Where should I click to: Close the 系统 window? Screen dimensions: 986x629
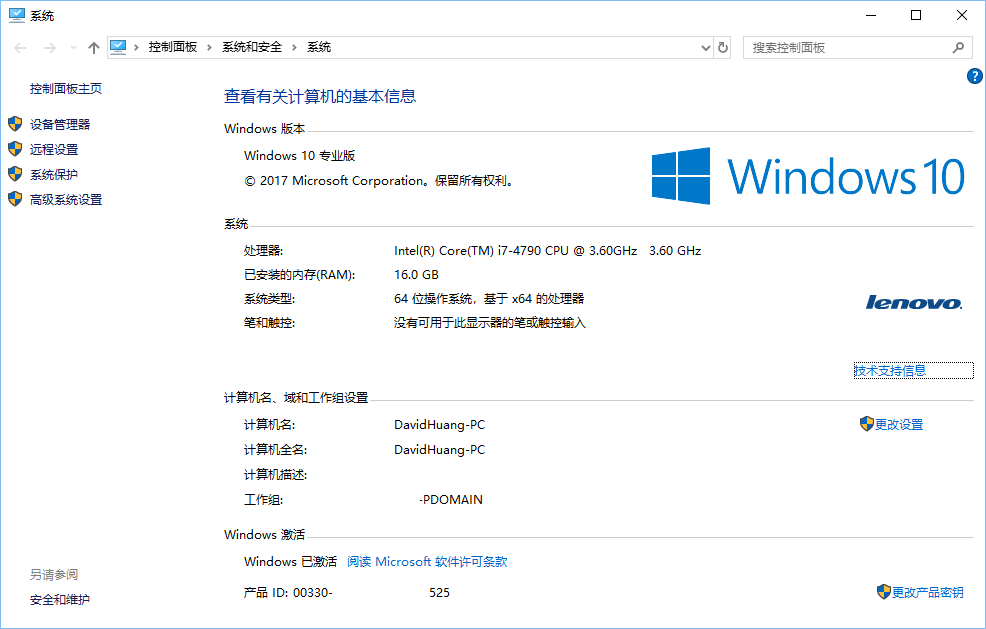962,15
